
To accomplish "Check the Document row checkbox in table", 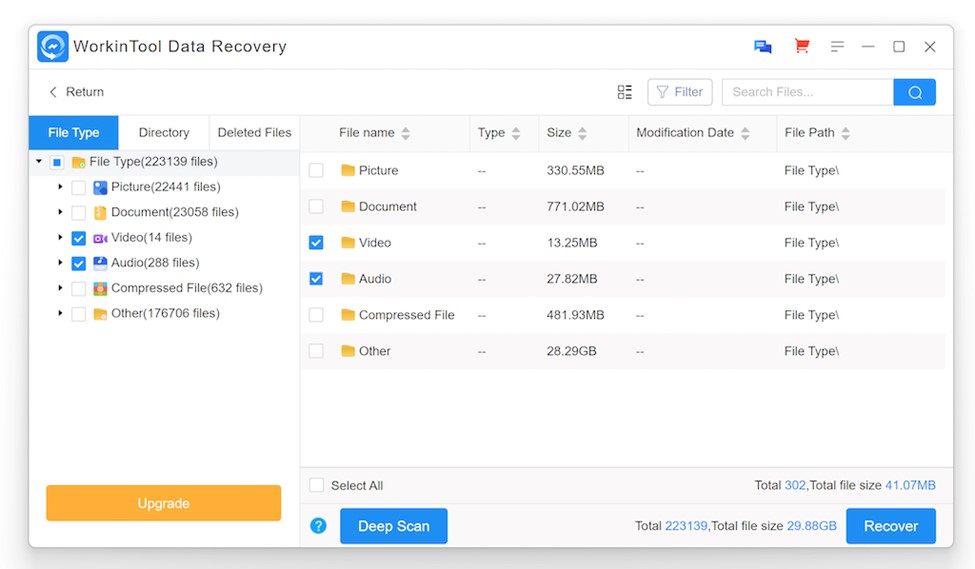I will [316, 206].
